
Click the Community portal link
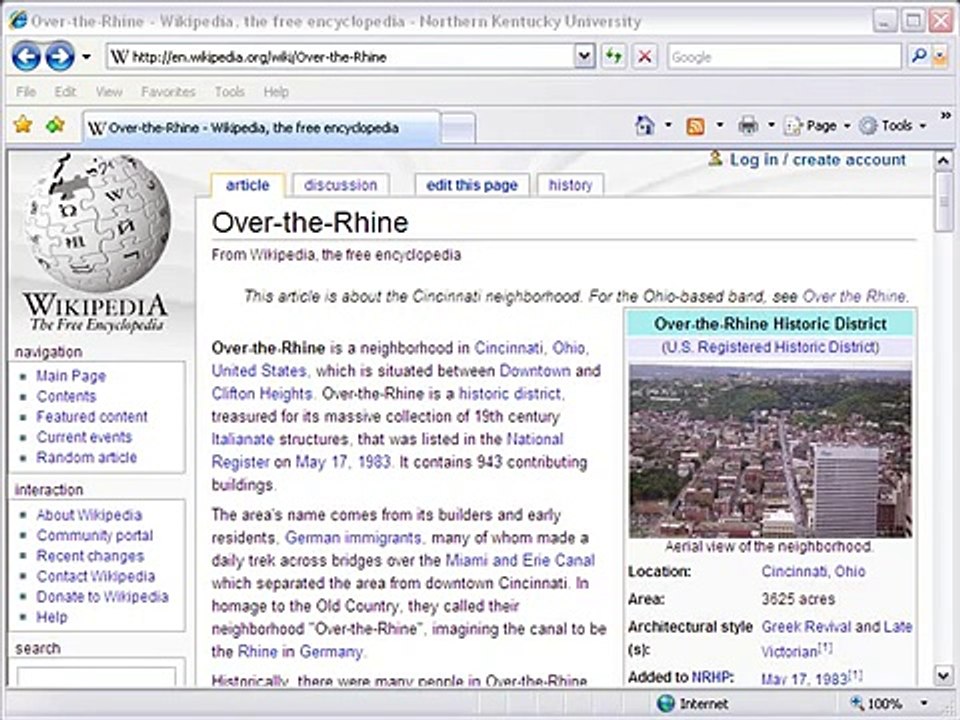pos(94,535)
